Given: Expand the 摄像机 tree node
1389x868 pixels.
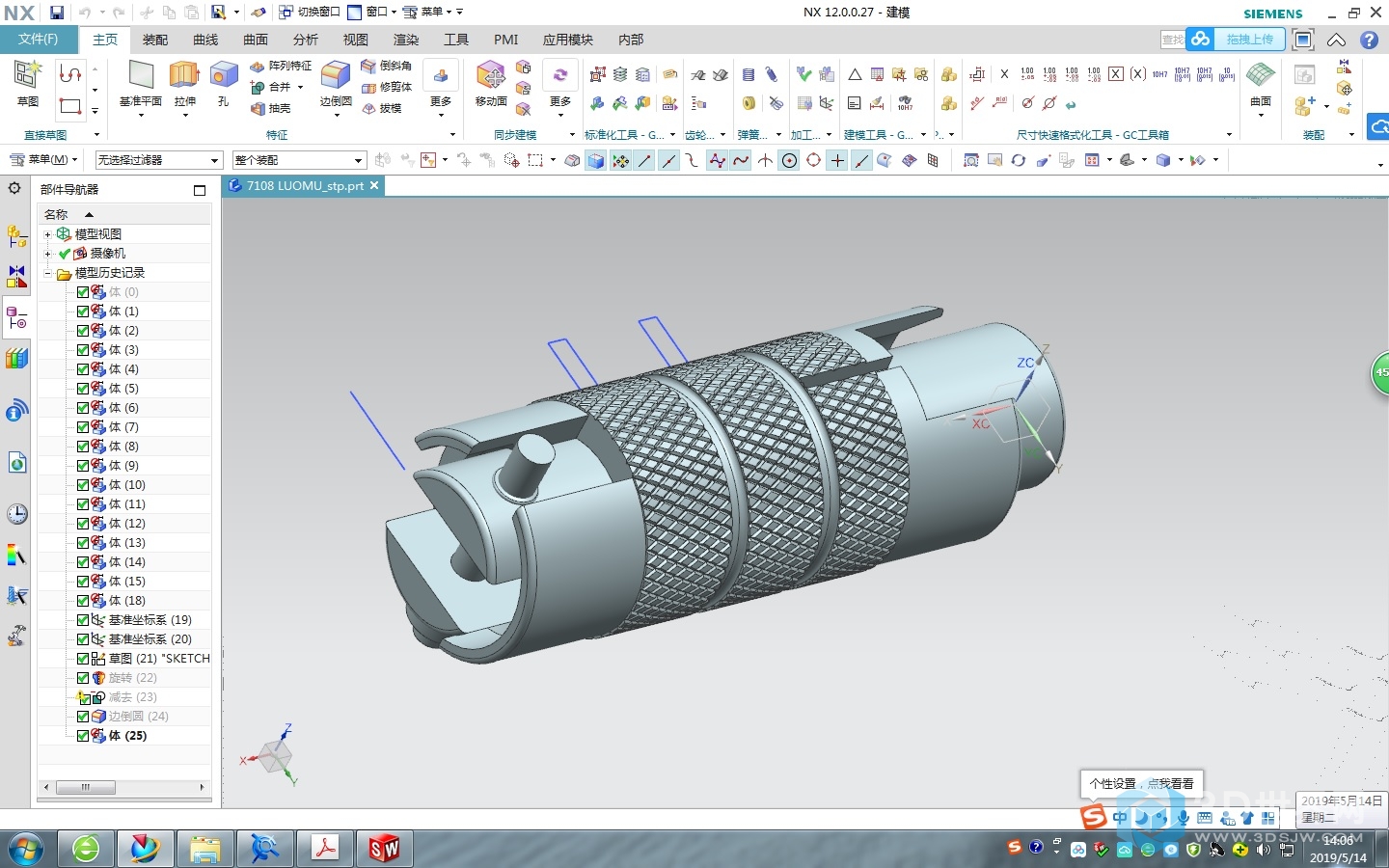Looking at the screenshot, I should pos(47,254).
